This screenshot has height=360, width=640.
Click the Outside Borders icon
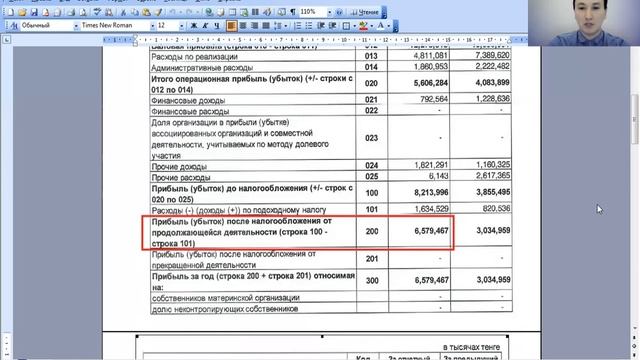click(x=346, y=26)
